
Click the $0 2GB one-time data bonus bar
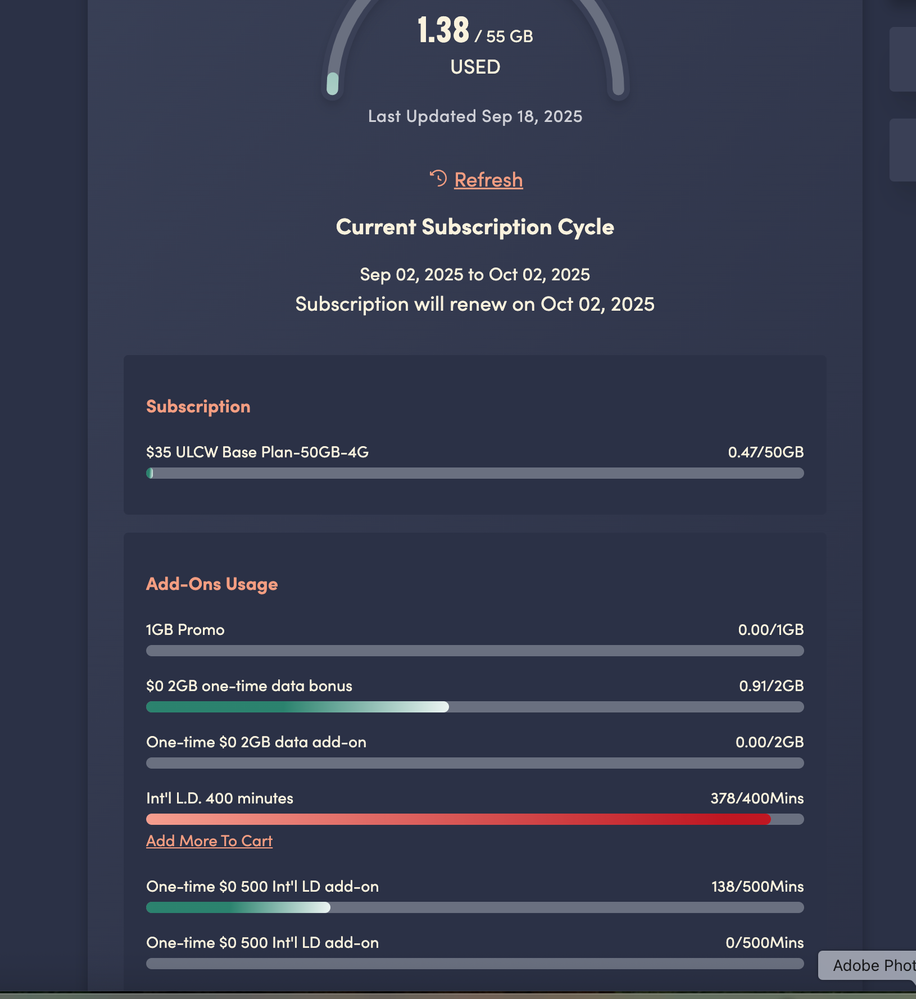coord(475,707)
